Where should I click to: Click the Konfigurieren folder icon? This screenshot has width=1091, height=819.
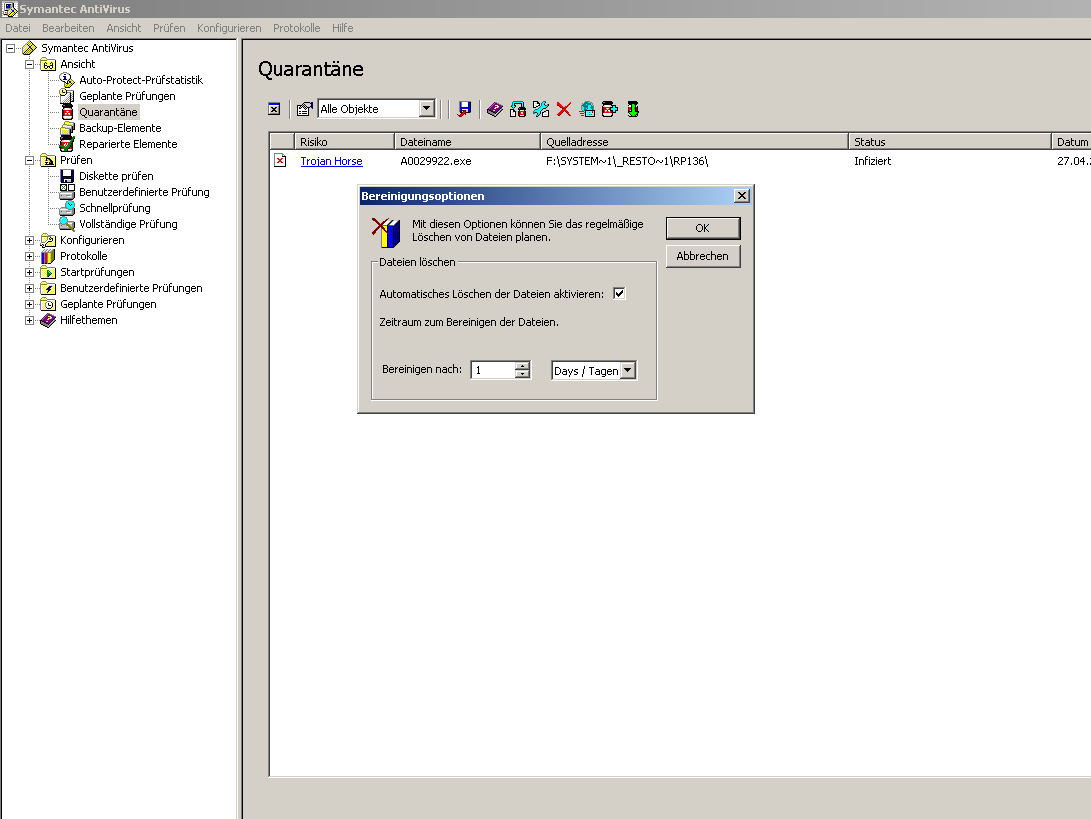[x=48, y=240]
